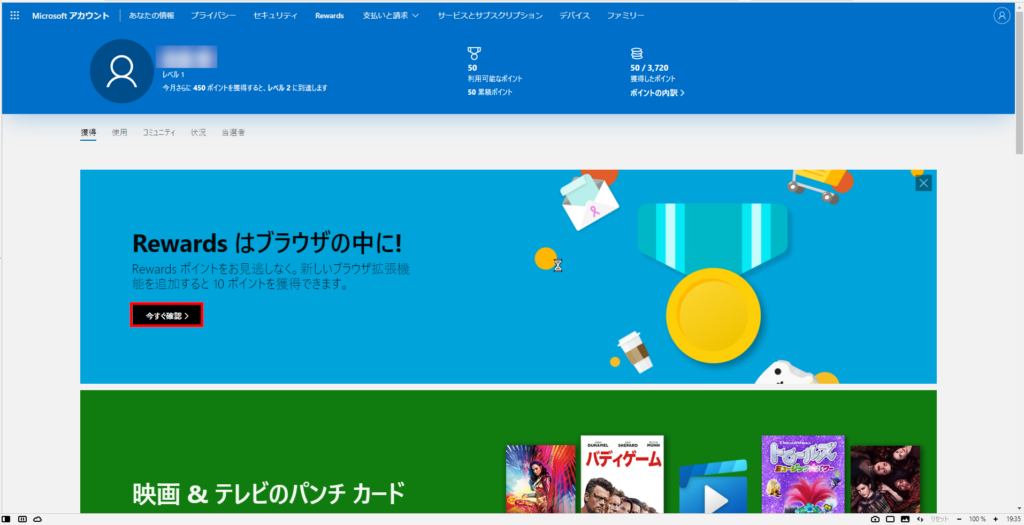
Task: Click the バディゲーム movie poster
Action: 622,474
